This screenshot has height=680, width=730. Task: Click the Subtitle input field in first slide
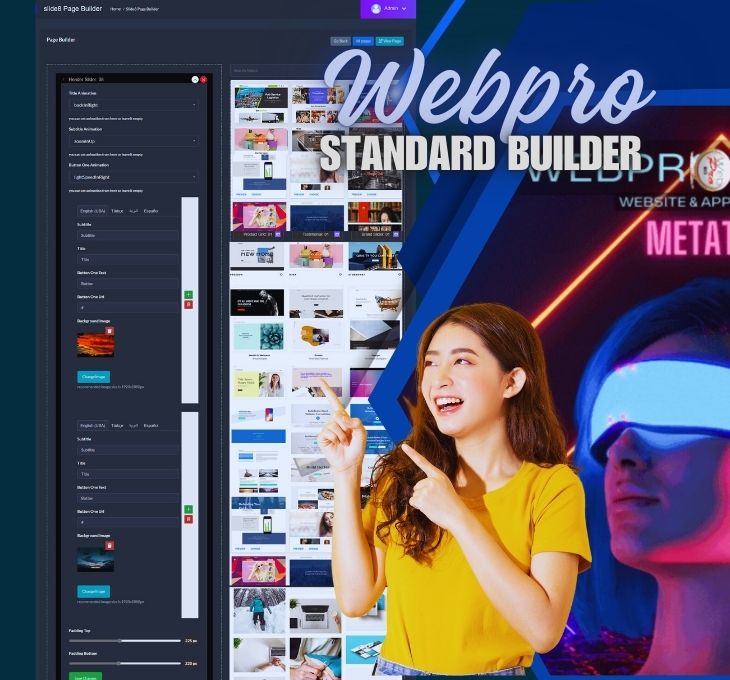click(127, 236)
